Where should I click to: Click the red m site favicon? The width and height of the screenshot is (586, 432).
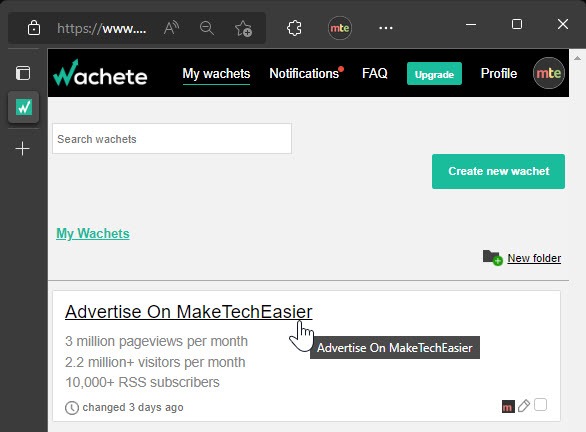(508, 406)
